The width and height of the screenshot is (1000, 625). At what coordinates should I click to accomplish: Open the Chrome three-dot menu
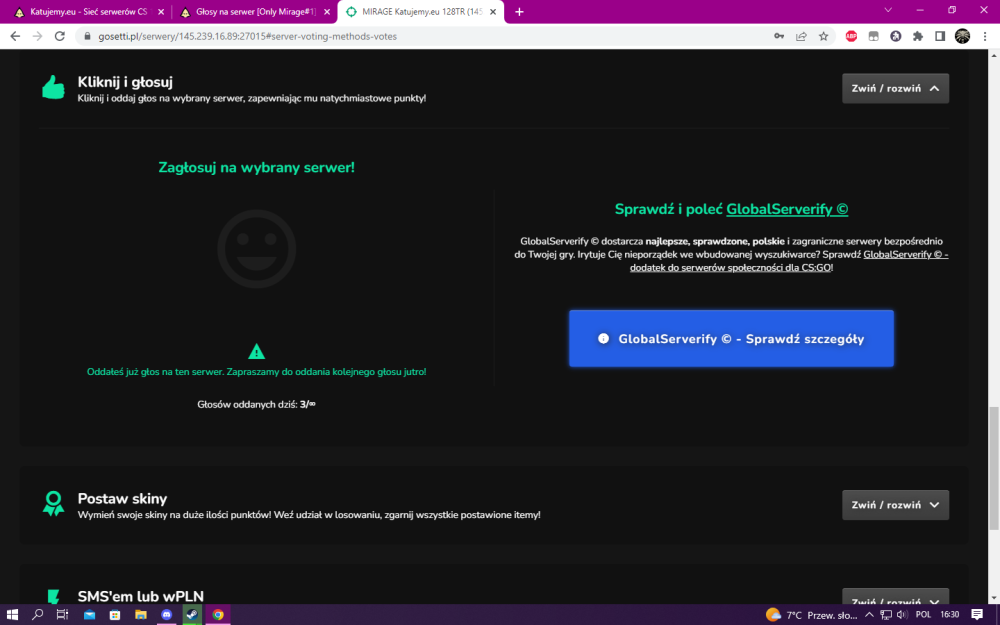coord(985,36)
